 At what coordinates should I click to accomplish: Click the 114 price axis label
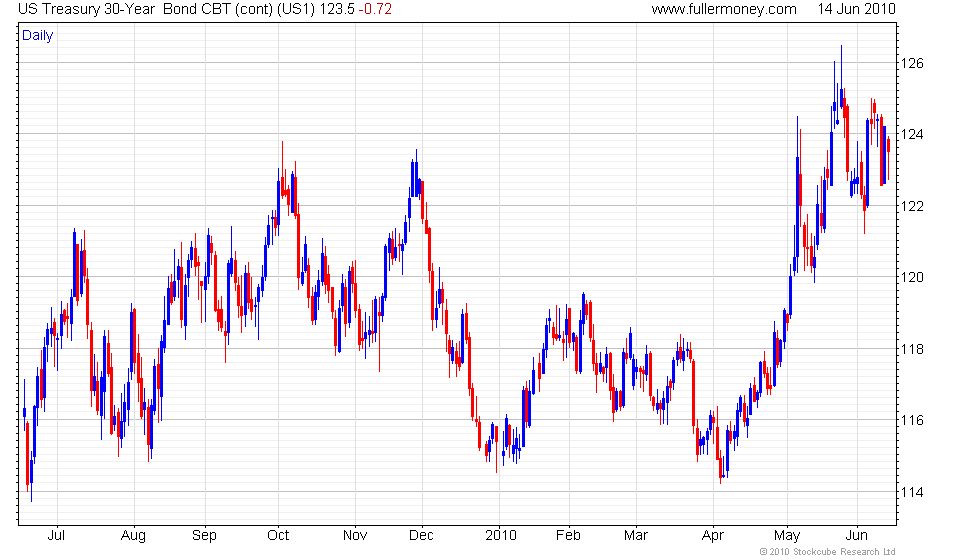click(911, 492)
